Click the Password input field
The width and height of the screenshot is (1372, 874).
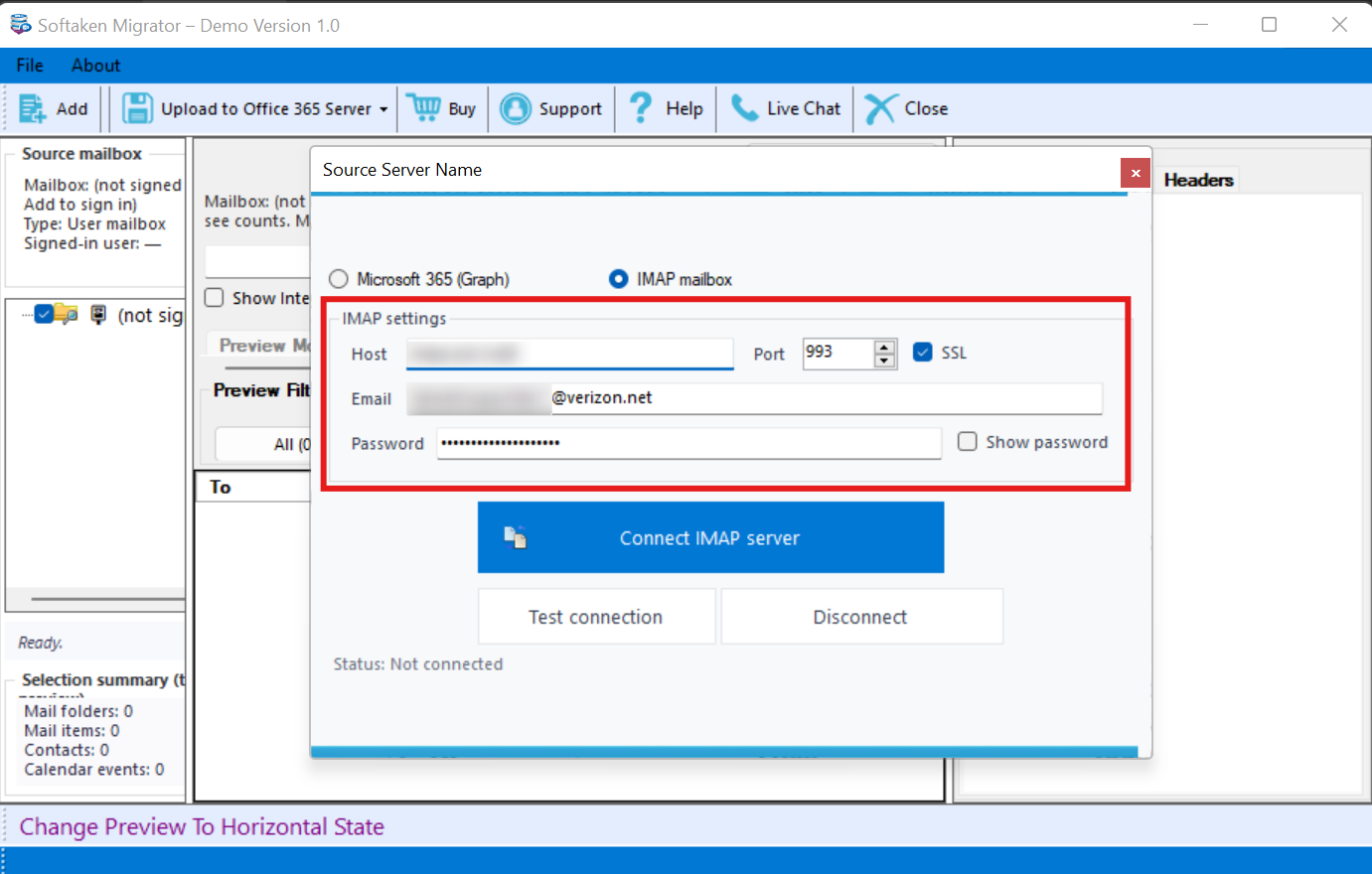pos(688,443)
